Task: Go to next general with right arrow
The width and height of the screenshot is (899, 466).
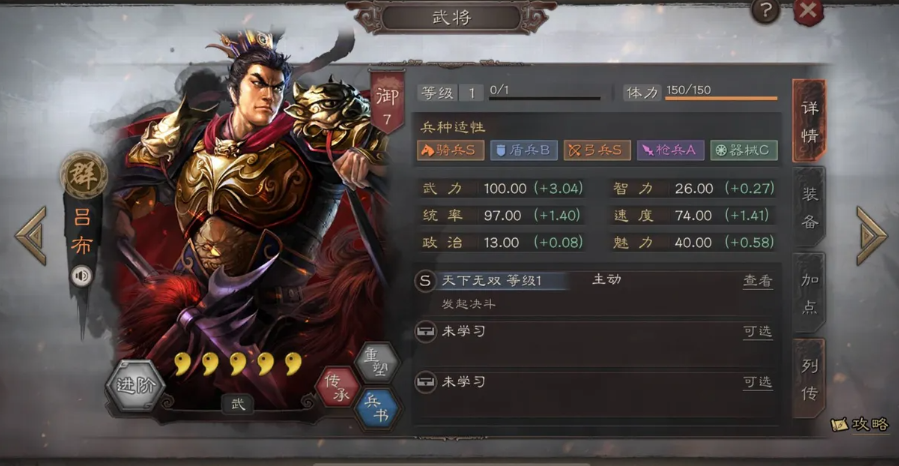Action: click(871, 236)
